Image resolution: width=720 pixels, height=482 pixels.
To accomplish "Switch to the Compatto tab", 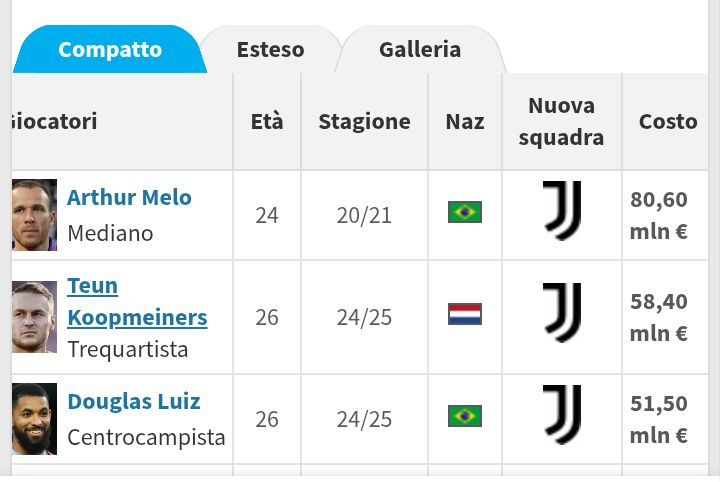I will click(x=109, y=49).
